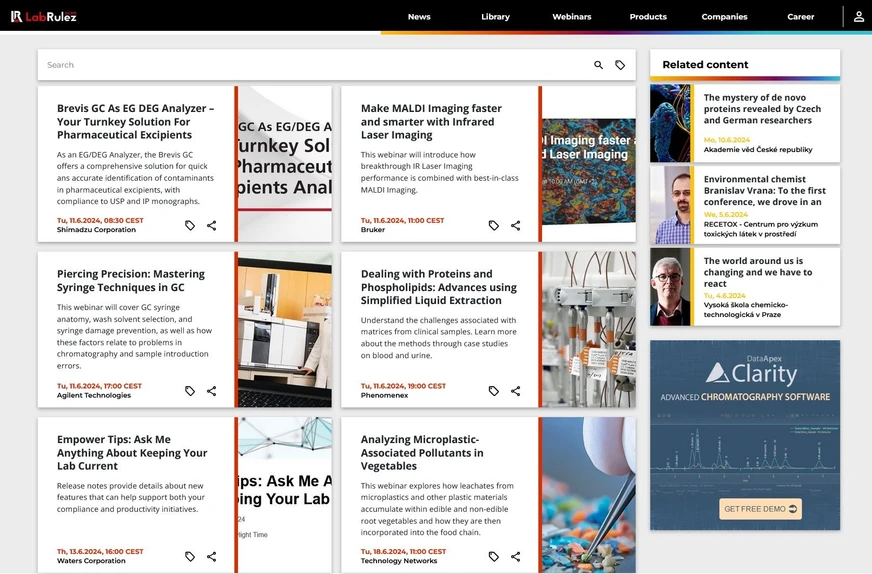This screenshot has width=872, height=574.
Task: Click the search magnifier icon
Action: click(x=598, y=65)
